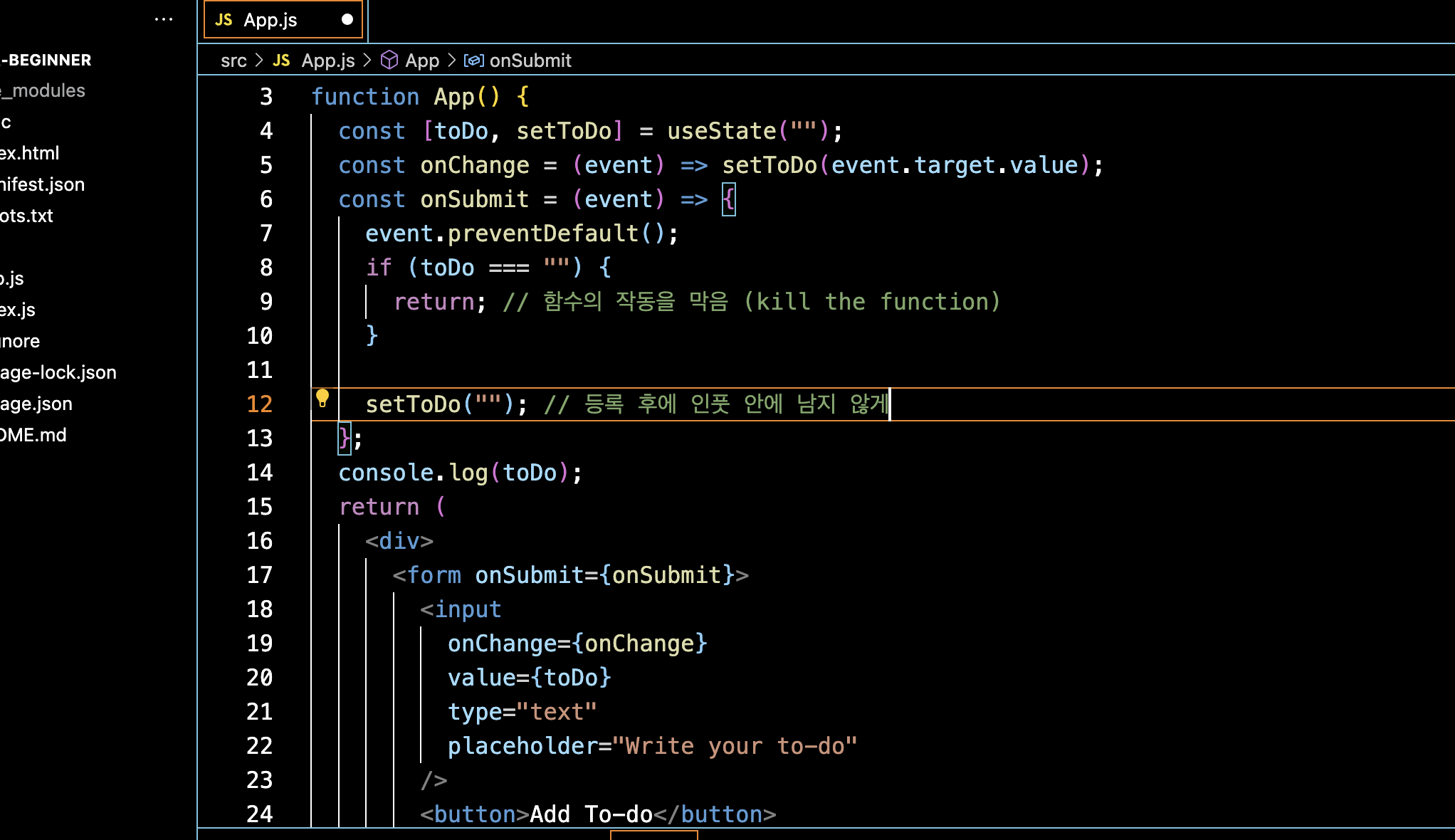1455x840 pixels.
Task: Select src in the breadcrumb path
Action: pos(233,61)
